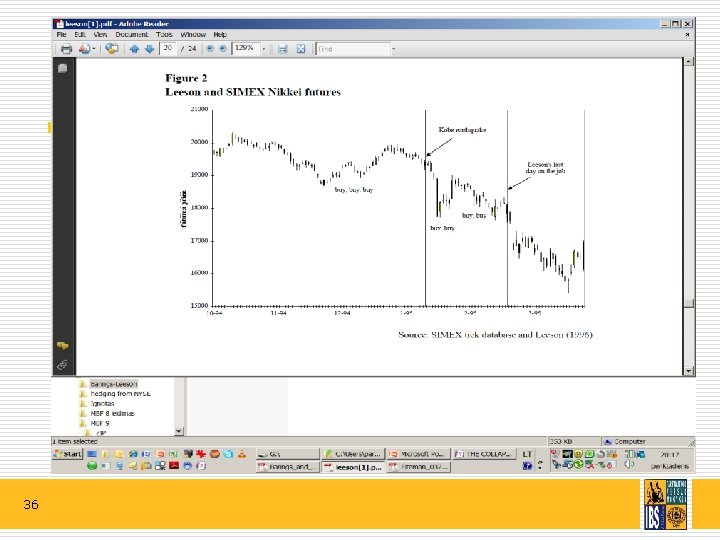
Task: Select the NBF 8 leidimas folder
Action: tap(112, 413)
